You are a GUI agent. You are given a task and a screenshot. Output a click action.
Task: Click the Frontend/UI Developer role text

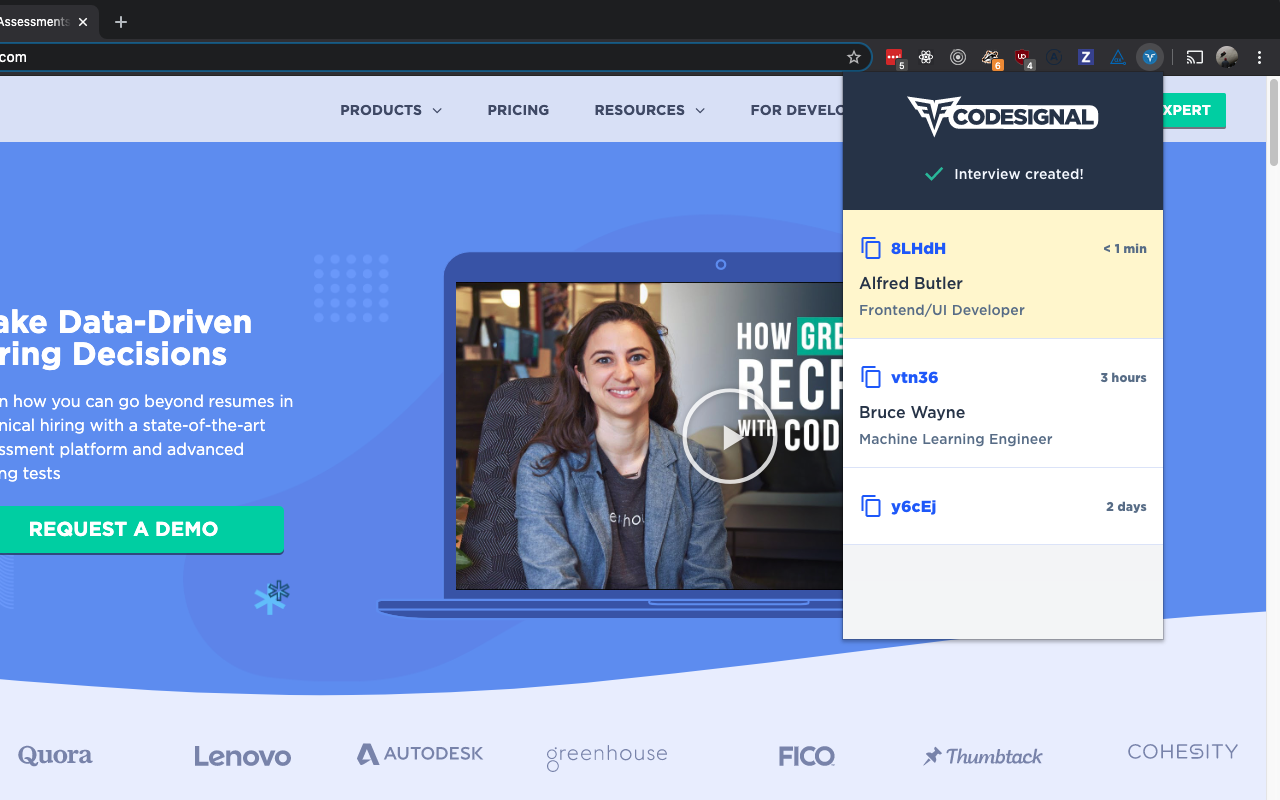click(942, 310)
